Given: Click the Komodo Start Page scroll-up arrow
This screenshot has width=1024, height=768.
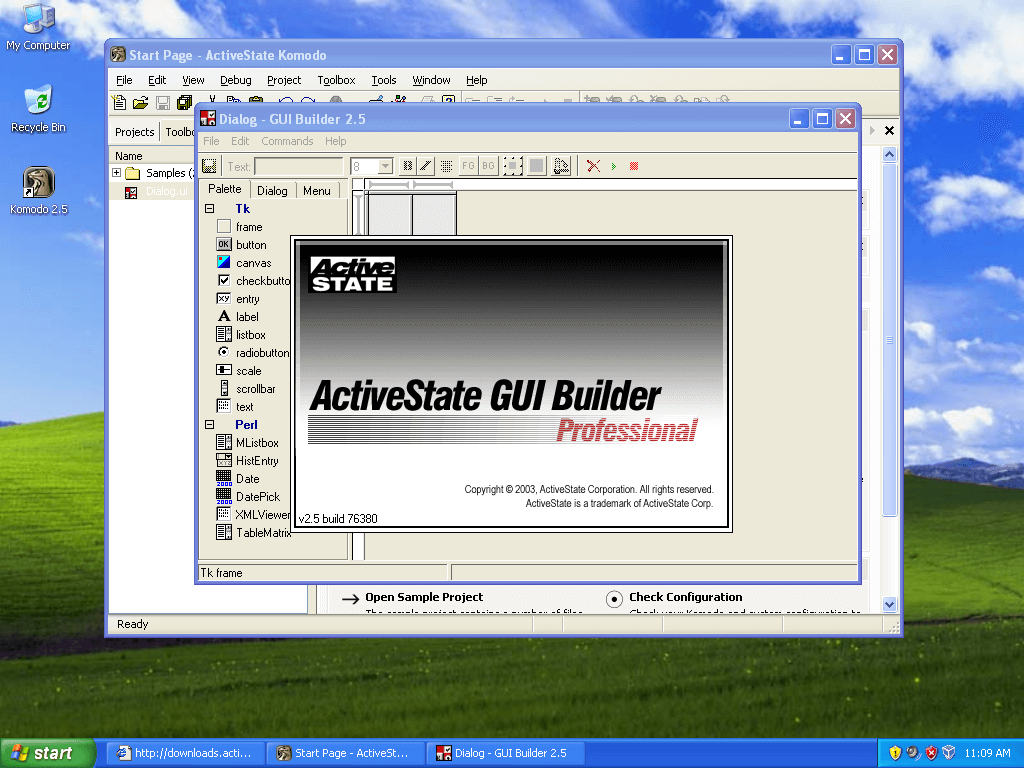Looking at the screenshot, I should [x=889, y=155].
